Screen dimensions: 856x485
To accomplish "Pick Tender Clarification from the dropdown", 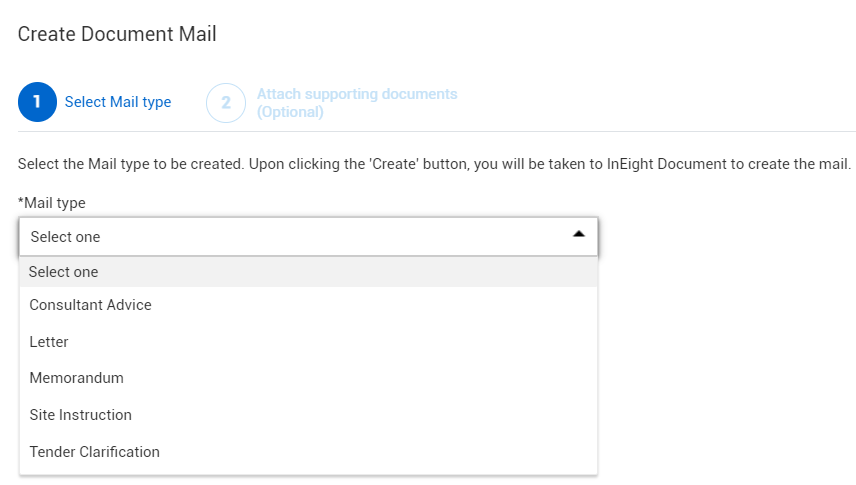I will 95,452.
